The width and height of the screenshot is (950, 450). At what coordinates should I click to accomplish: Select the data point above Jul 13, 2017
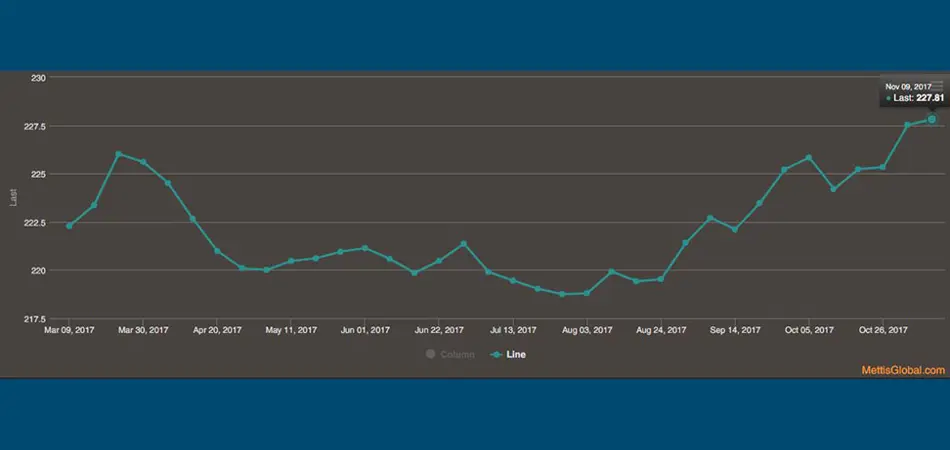513,280
